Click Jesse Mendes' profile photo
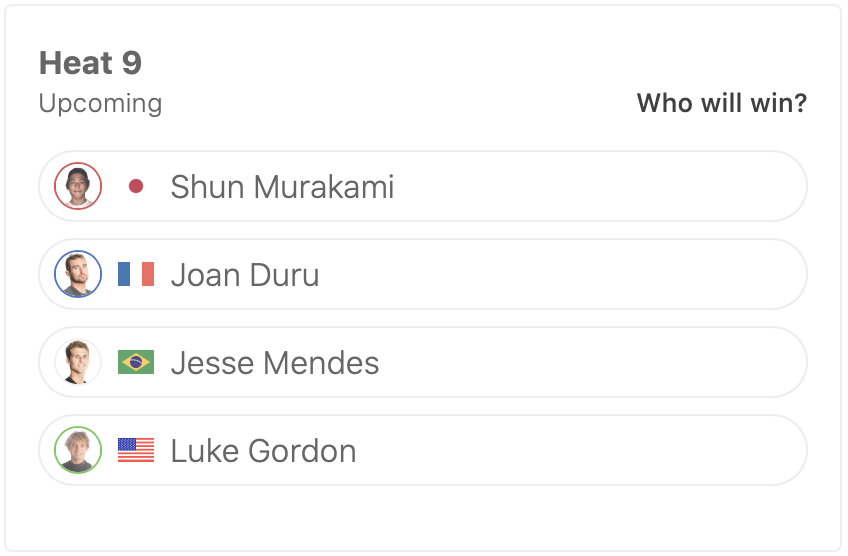The height and width of the screenshot is (556, 848). coord(78,362)
